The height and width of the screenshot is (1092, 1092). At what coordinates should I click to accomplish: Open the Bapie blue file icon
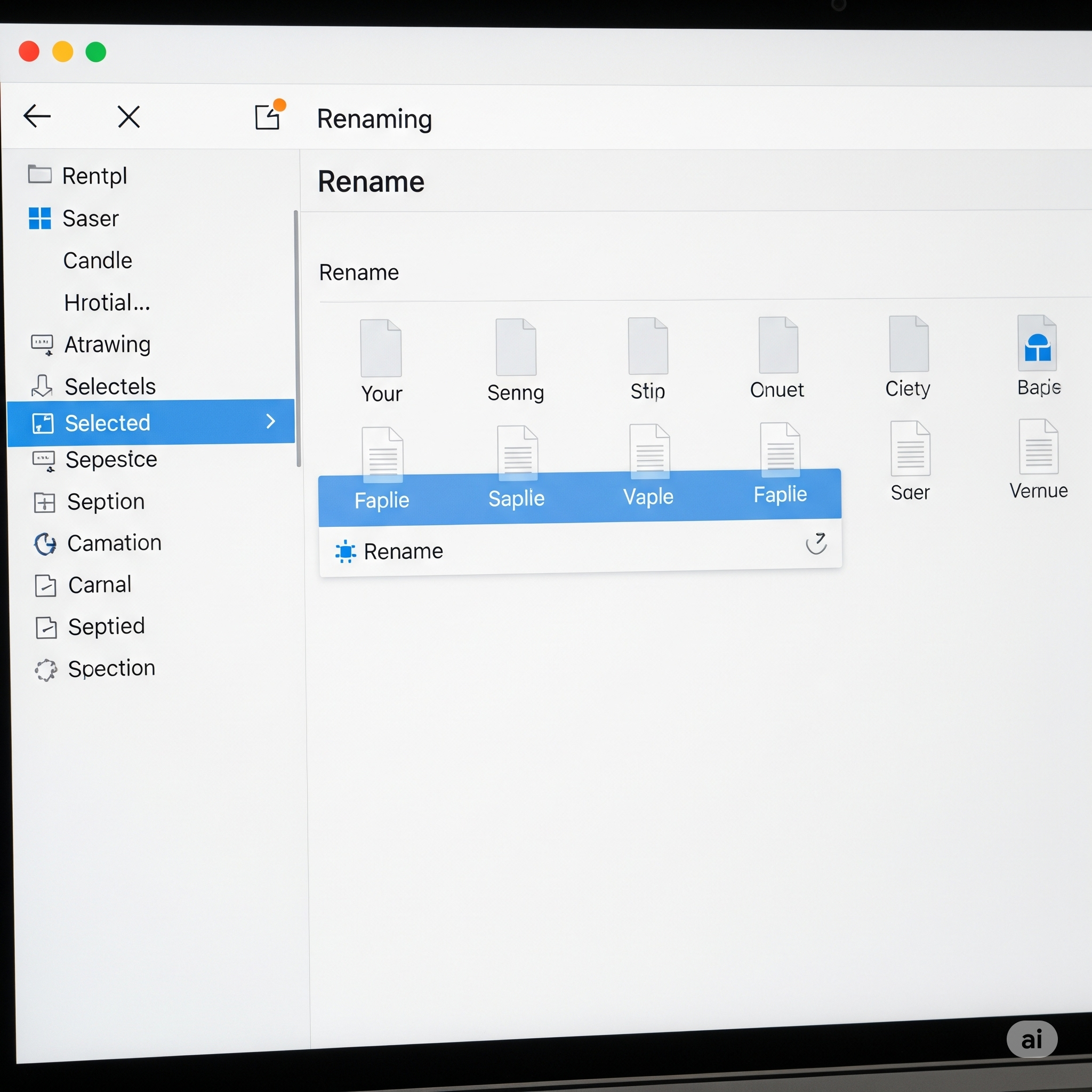tap(1037, 344)
